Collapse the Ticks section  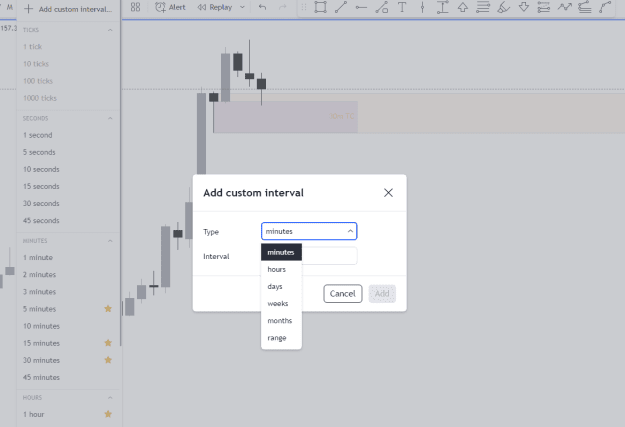pos(110,30)
